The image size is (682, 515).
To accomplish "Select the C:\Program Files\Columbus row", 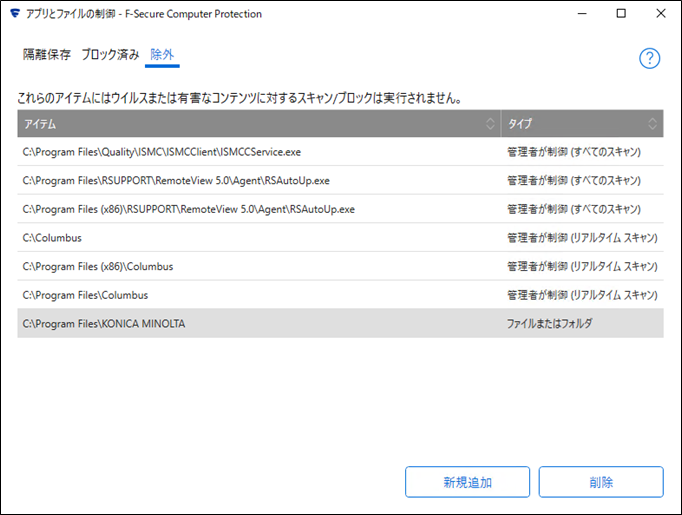I will (x=341, y=295).
